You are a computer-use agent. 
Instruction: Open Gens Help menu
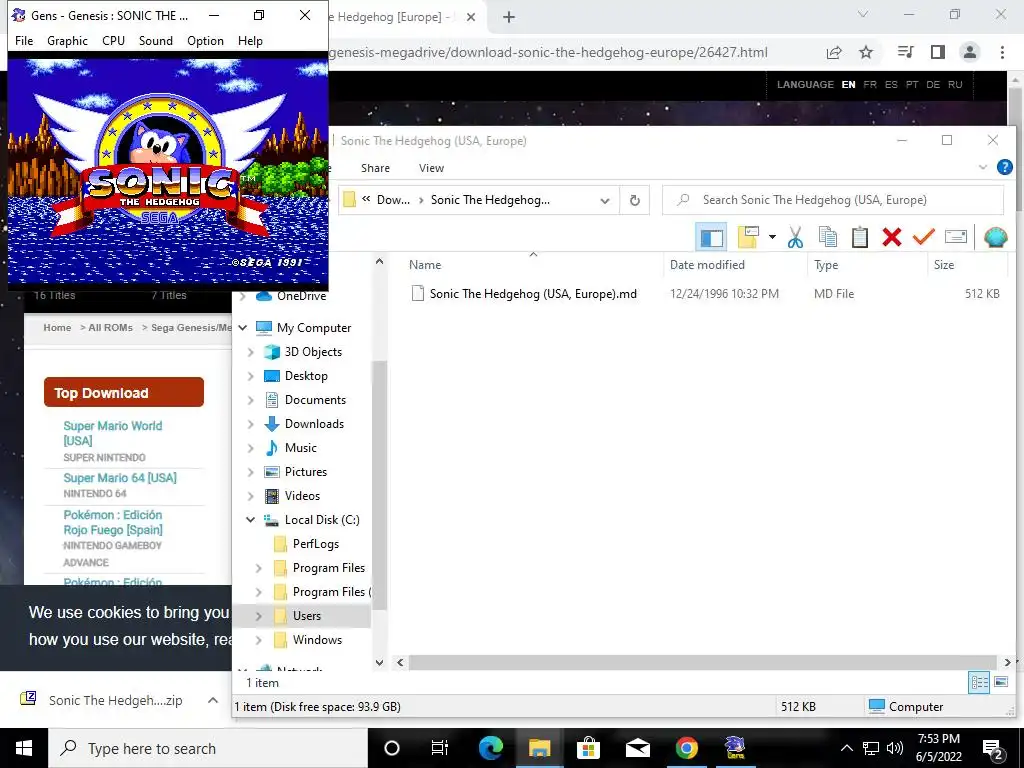250,40
